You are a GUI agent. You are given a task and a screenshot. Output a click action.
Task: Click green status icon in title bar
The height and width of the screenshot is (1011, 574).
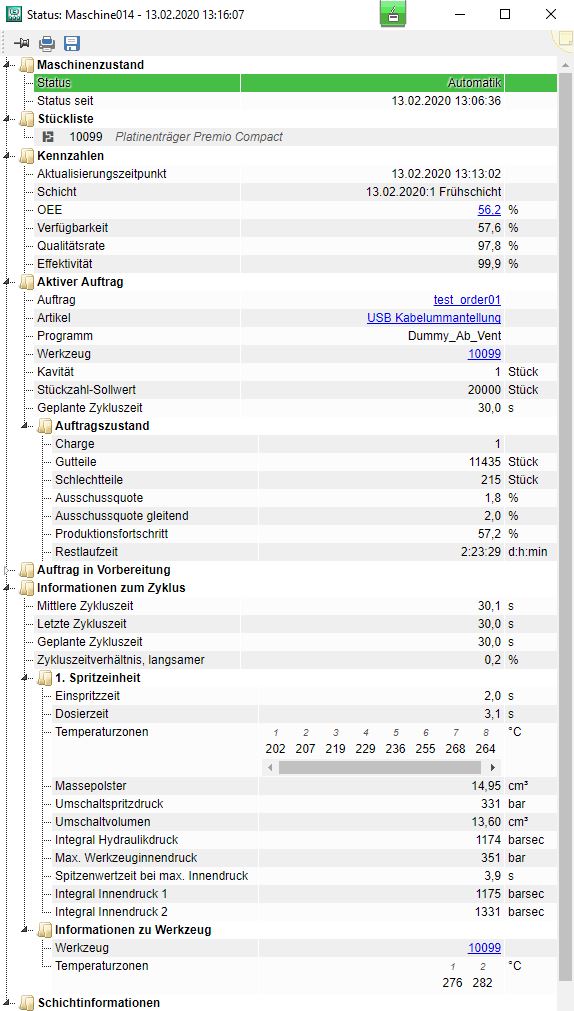(x=393, y=14)
